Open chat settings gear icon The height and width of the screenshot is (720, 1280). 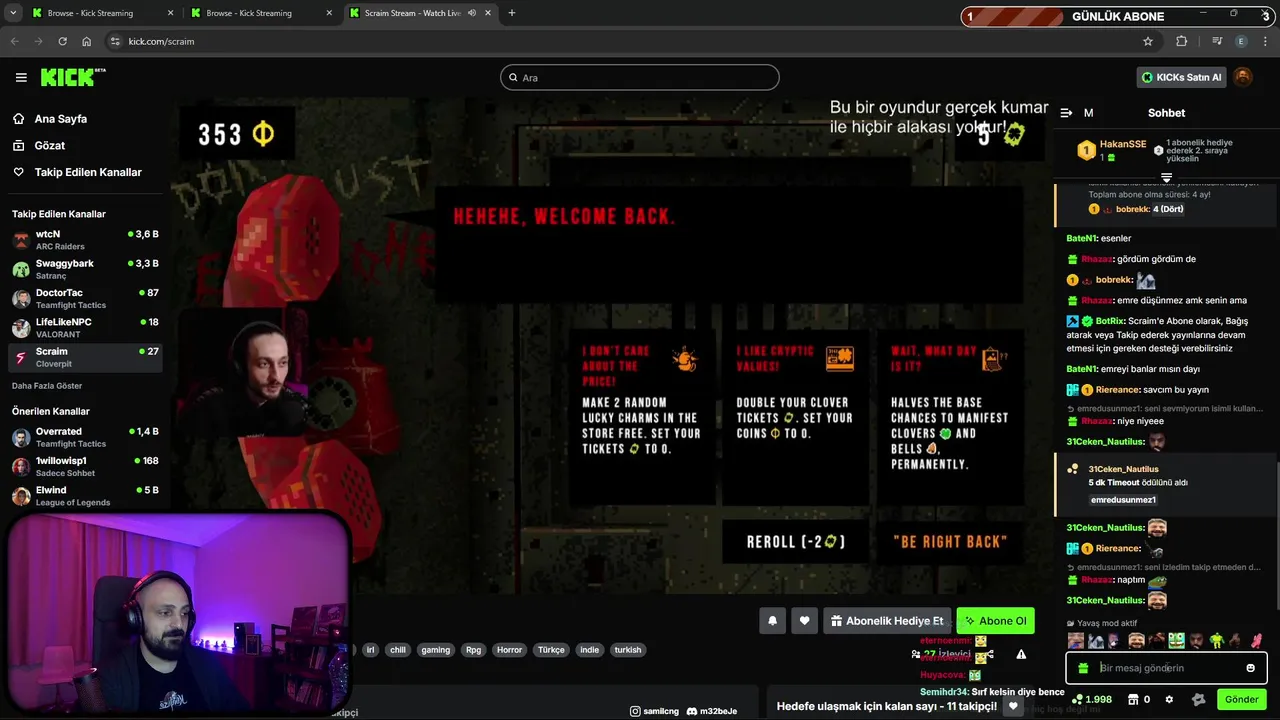tap(1169, 699)
